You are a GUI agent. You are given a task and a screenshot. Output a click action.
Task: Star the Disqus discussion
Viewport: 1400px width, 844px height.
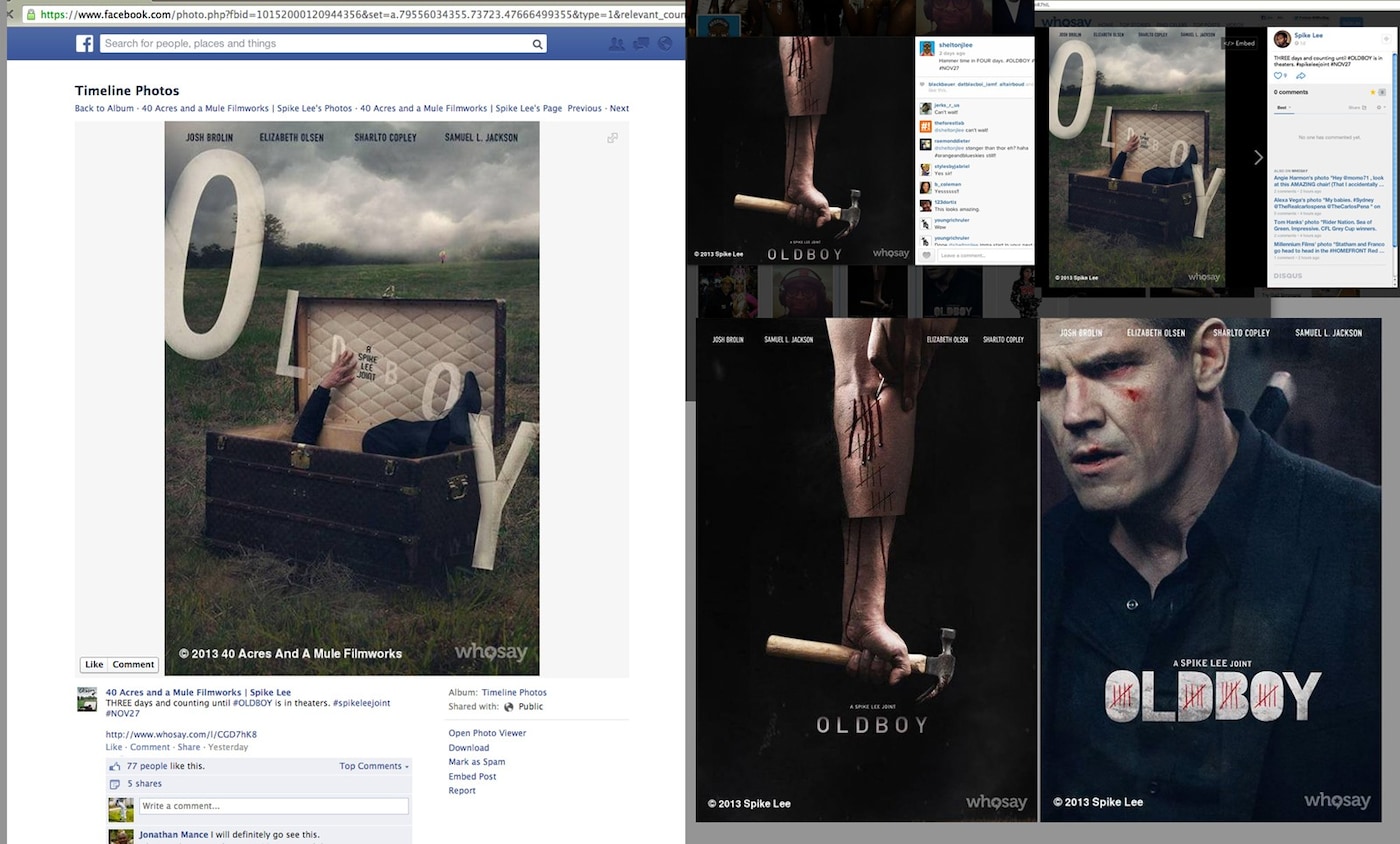[x=1373, y=92]
